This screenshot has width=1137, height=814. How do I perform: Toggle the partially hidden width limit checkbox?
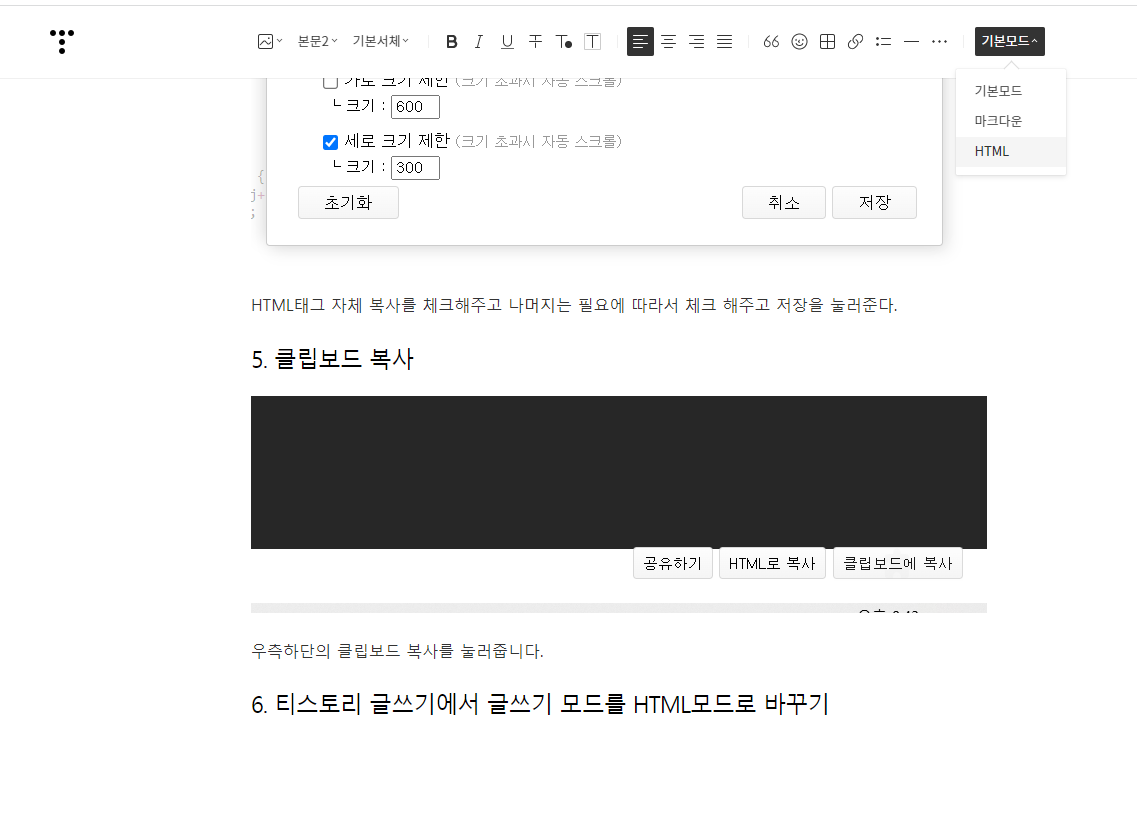pos(330,82)
